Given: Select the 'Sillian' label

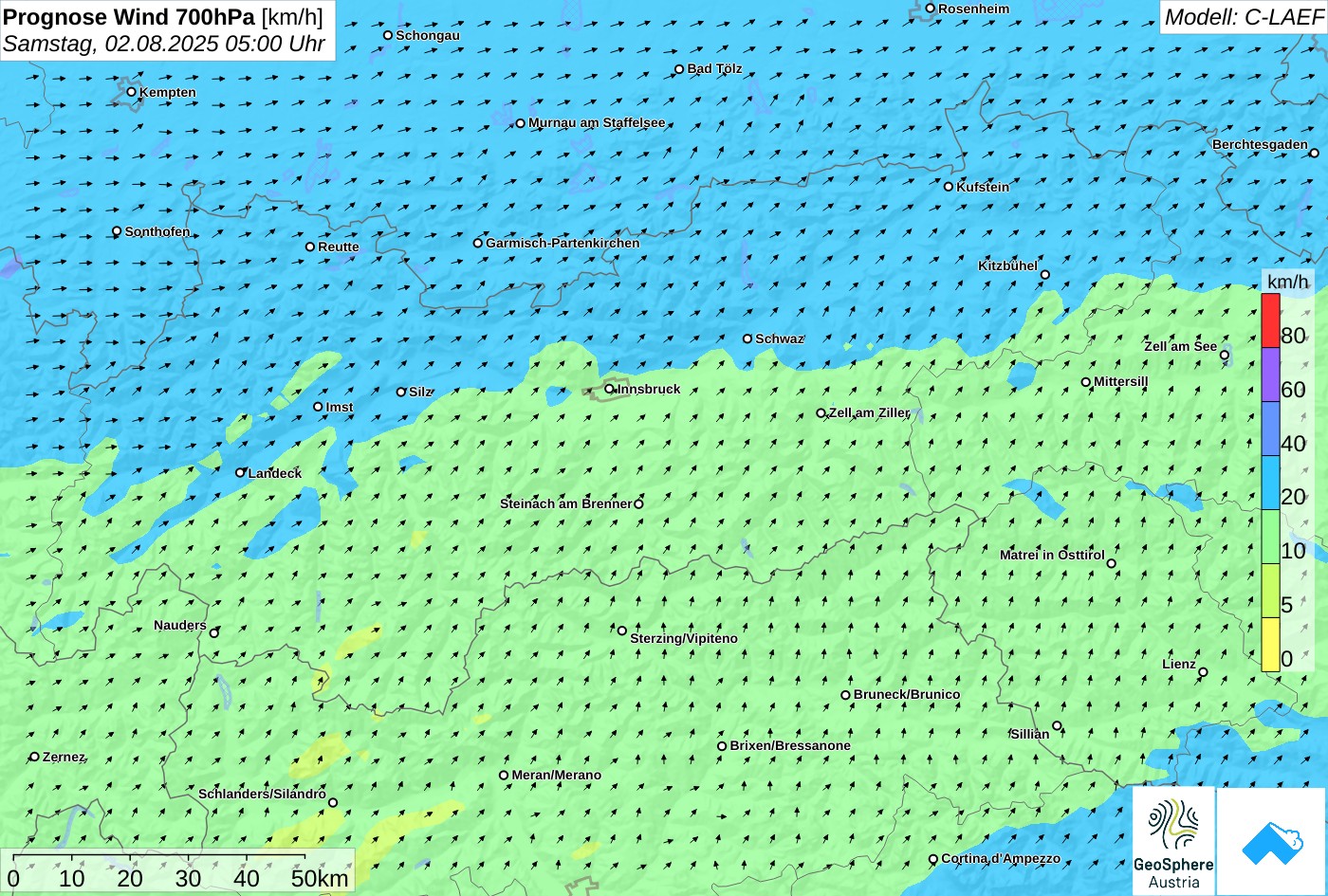Looking at the screenshot, I should coord(1030,734).
